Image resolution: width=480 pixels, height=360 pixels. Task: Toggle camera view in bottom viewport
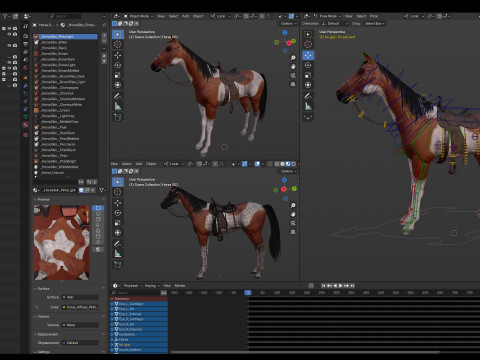coord(293,223)
